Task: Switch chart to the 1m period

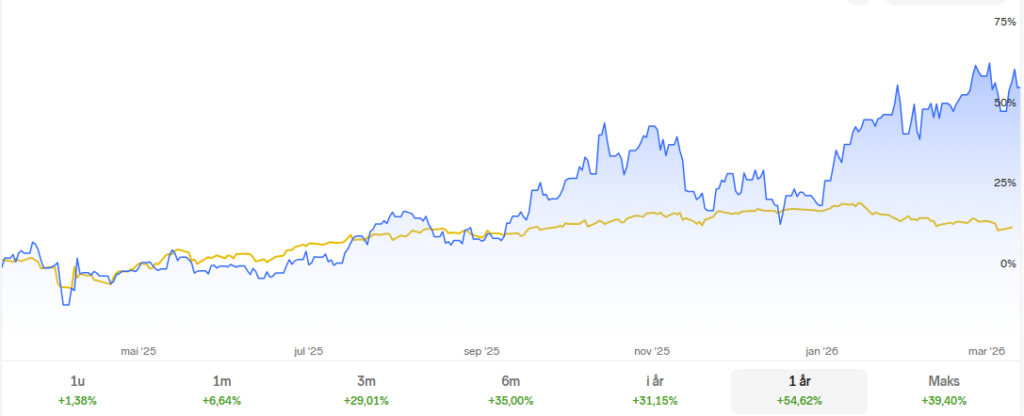Action: coord(222,390)
